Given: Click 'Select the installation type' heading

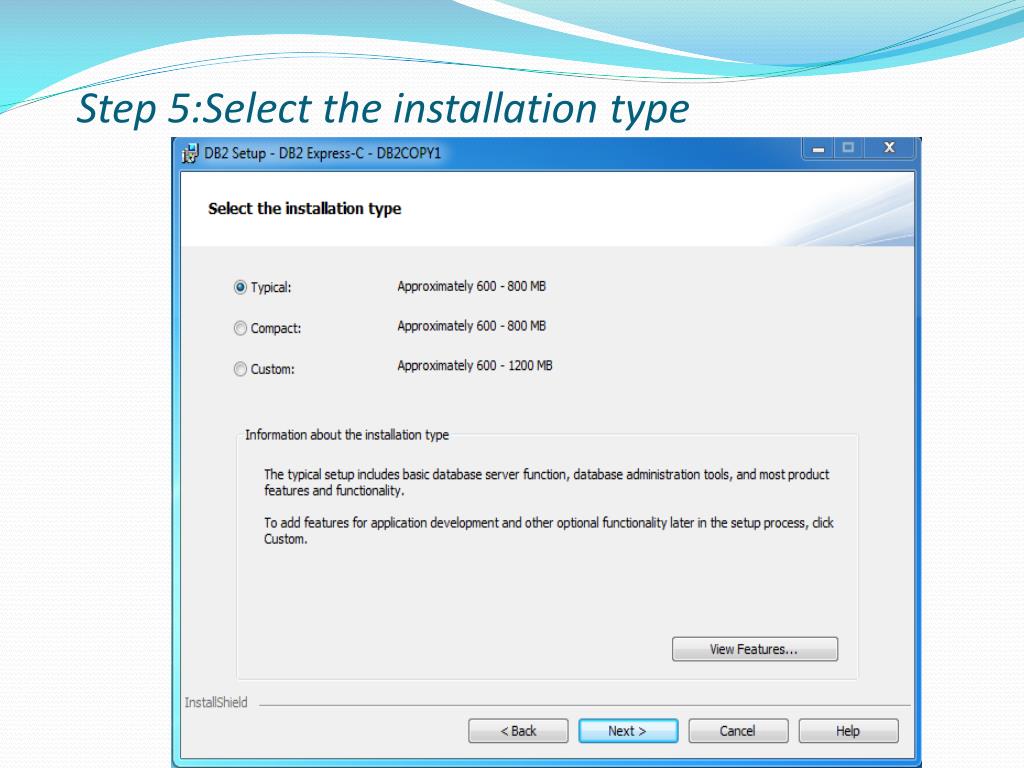Looking at the screenshot, I should [x=304, y=208].
